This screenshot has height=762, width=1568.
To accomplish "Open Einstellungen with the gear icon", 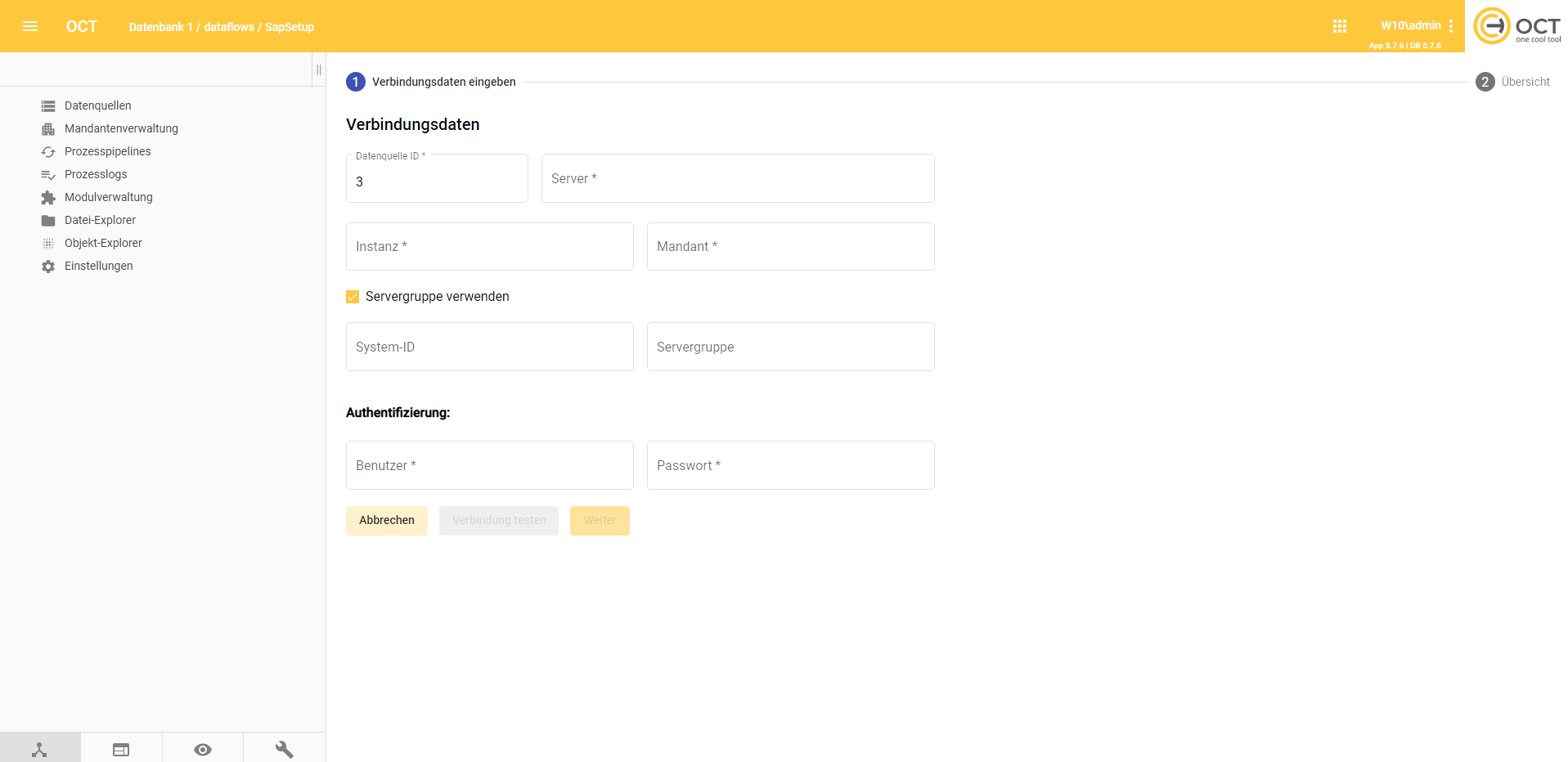I will [49, 266].
